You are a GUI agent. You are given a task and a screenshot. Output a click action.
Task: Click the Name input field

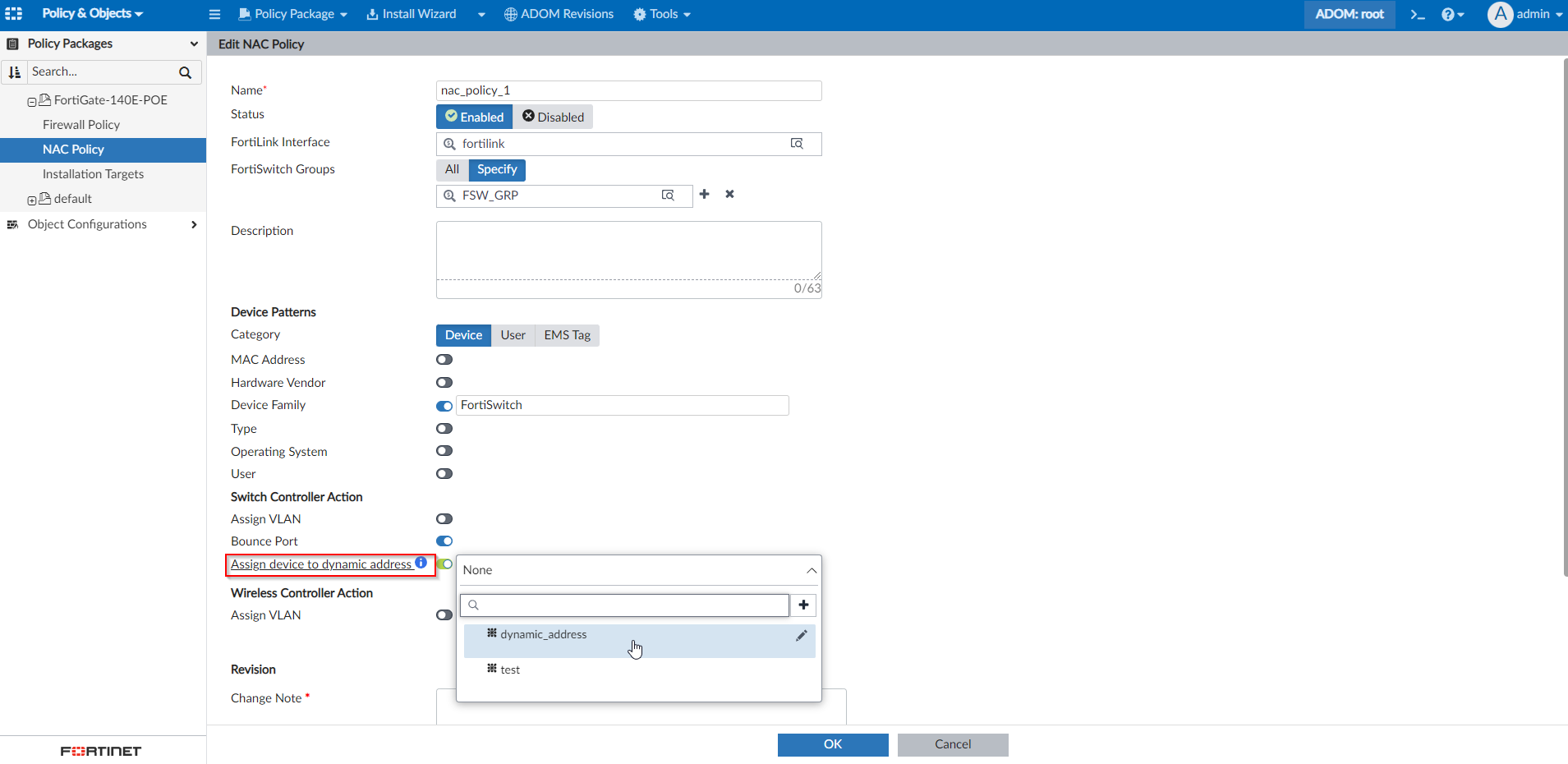click(x=629, y=90)
